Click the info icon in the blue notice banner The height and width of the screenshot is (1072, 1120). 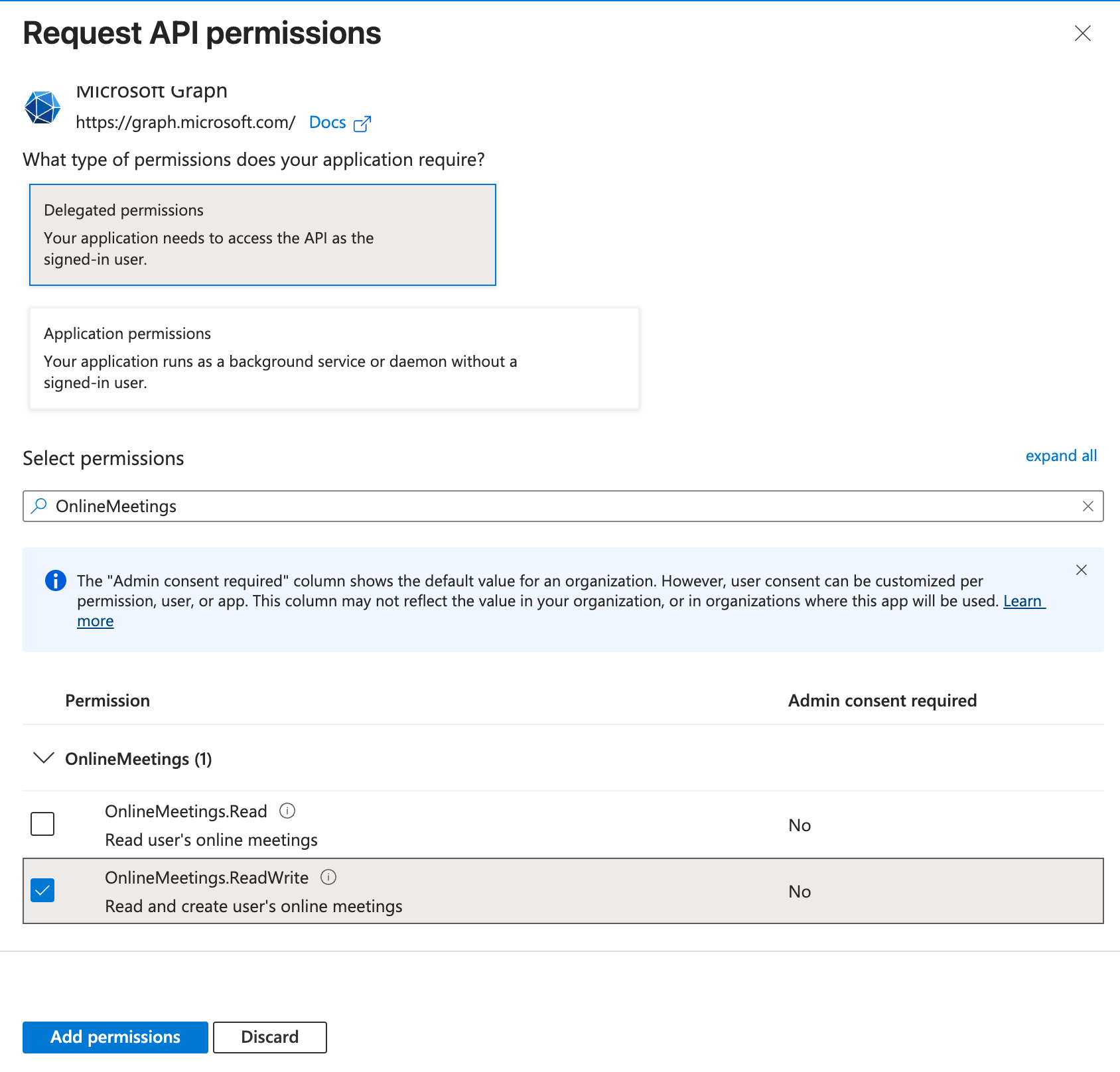[x=56, y=581]
